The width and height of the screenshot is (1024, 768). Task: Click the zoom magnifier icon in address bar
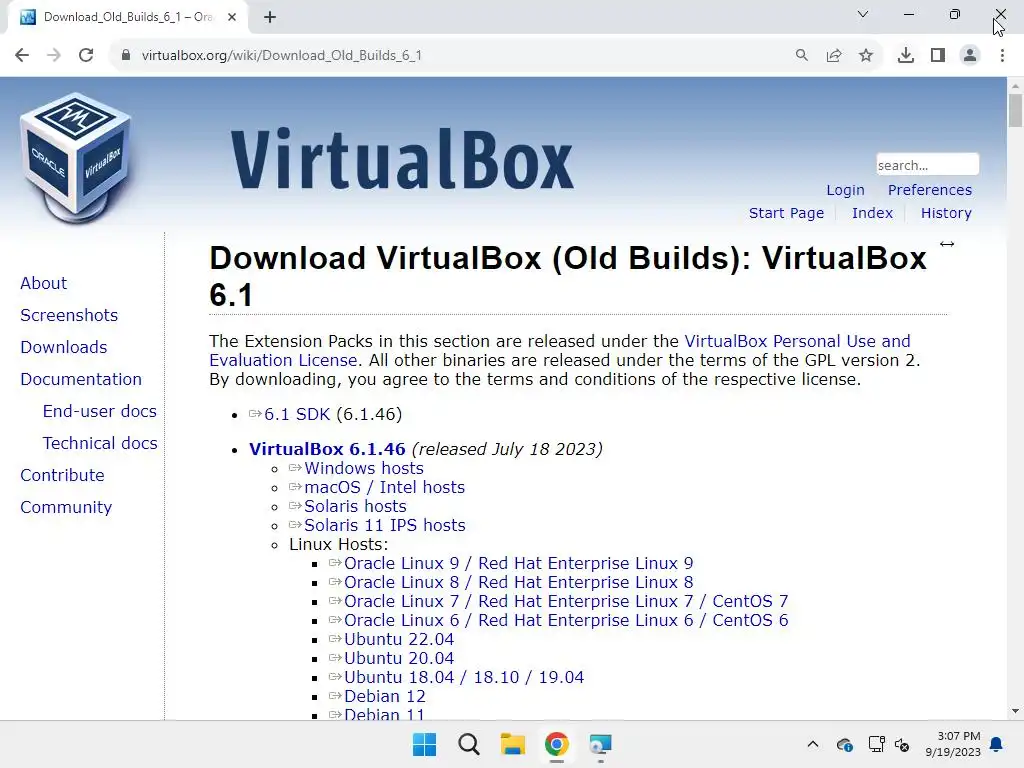point(802,56)
